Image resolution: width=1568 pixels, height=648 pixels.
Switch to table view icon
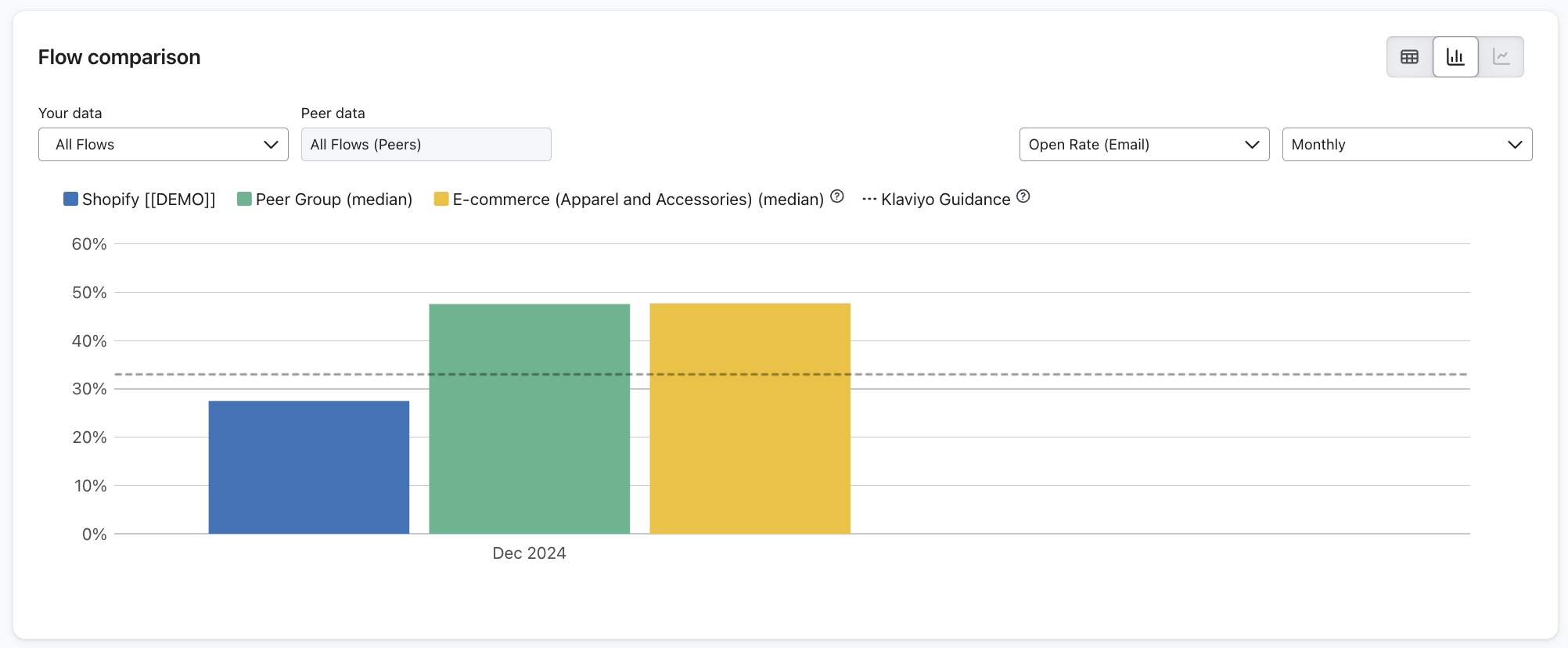pyautogui.click(x=1409, y=57)
